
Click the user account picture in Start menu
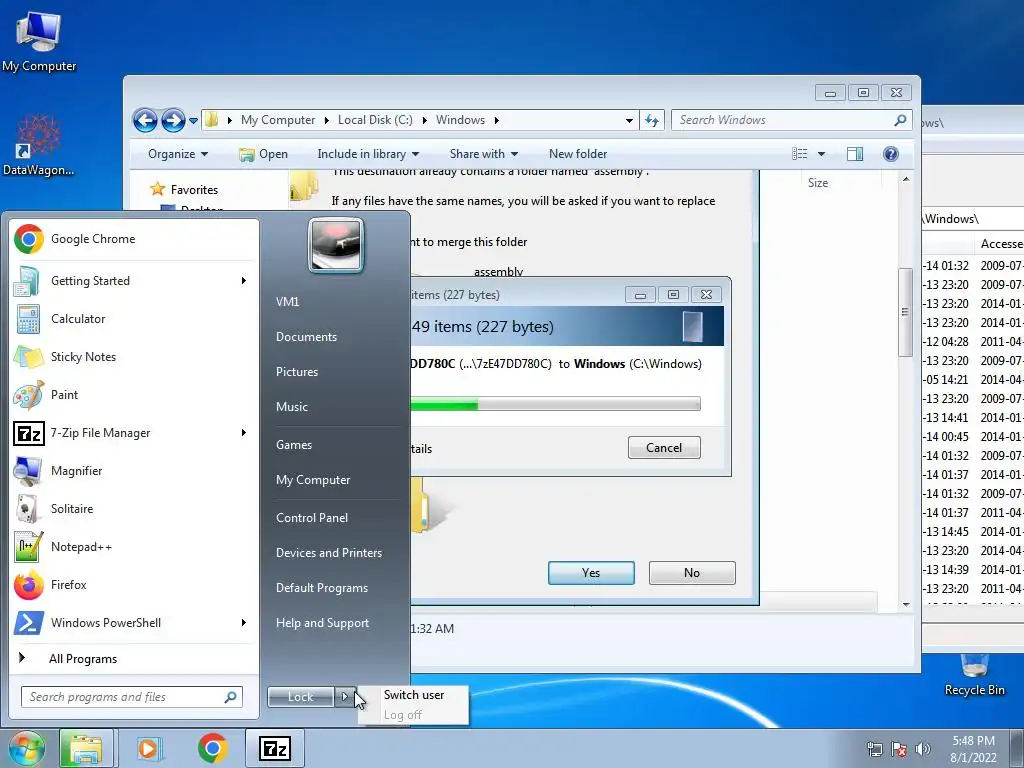click(x=336, y=245)
